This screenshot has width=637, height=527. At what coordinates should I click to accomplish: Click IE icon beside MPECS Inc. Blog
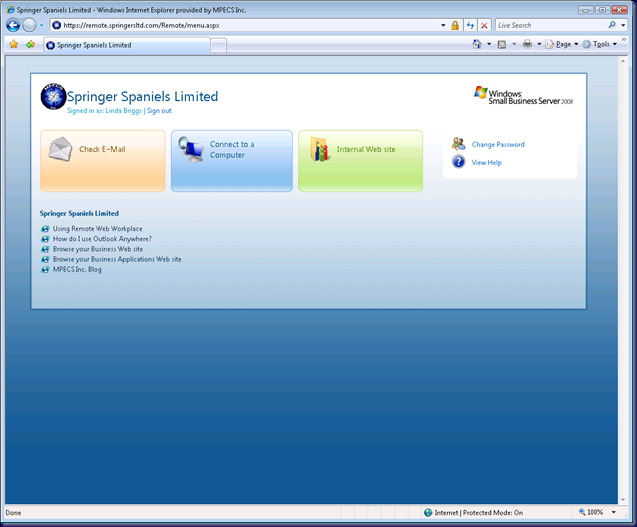[x=45, y=269]
